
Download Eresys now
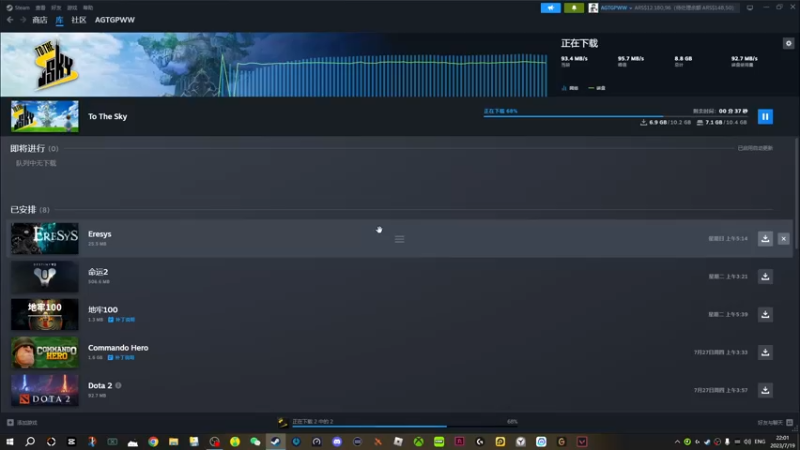point(765,238)
